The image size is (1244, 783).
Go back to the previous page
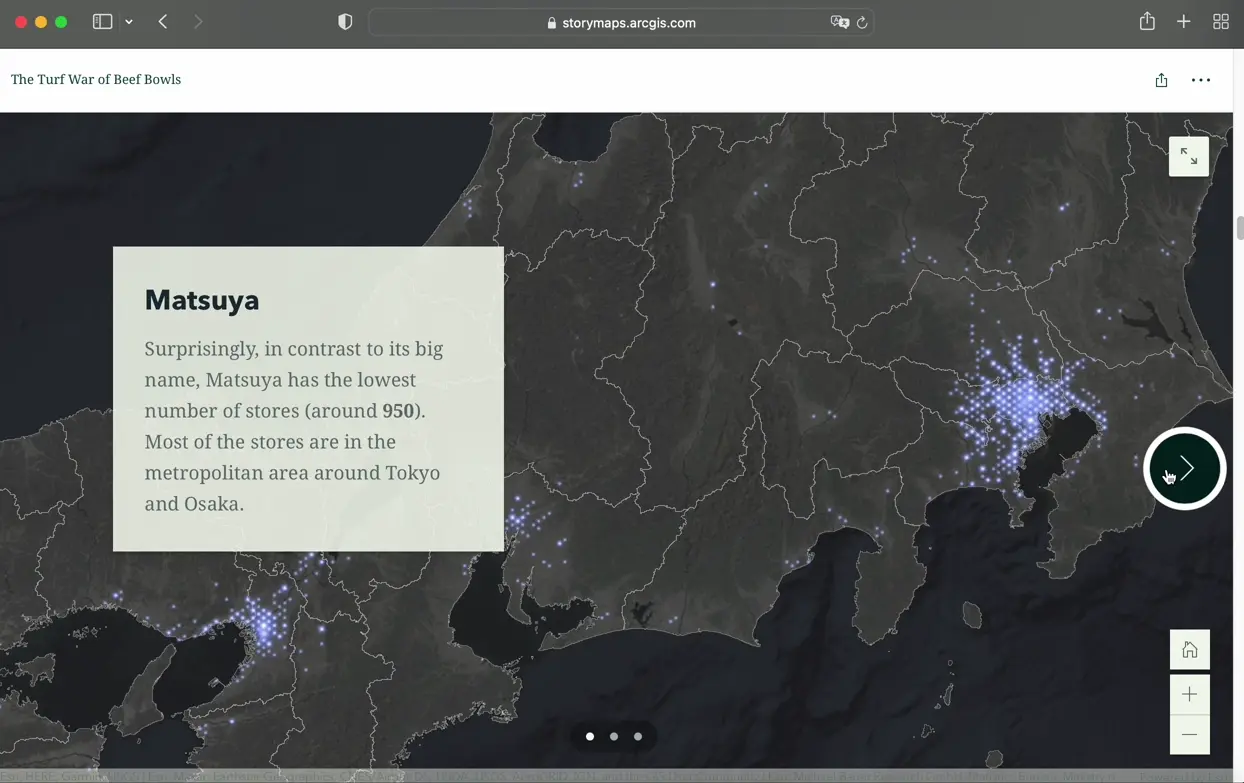[x=163, y=22]
